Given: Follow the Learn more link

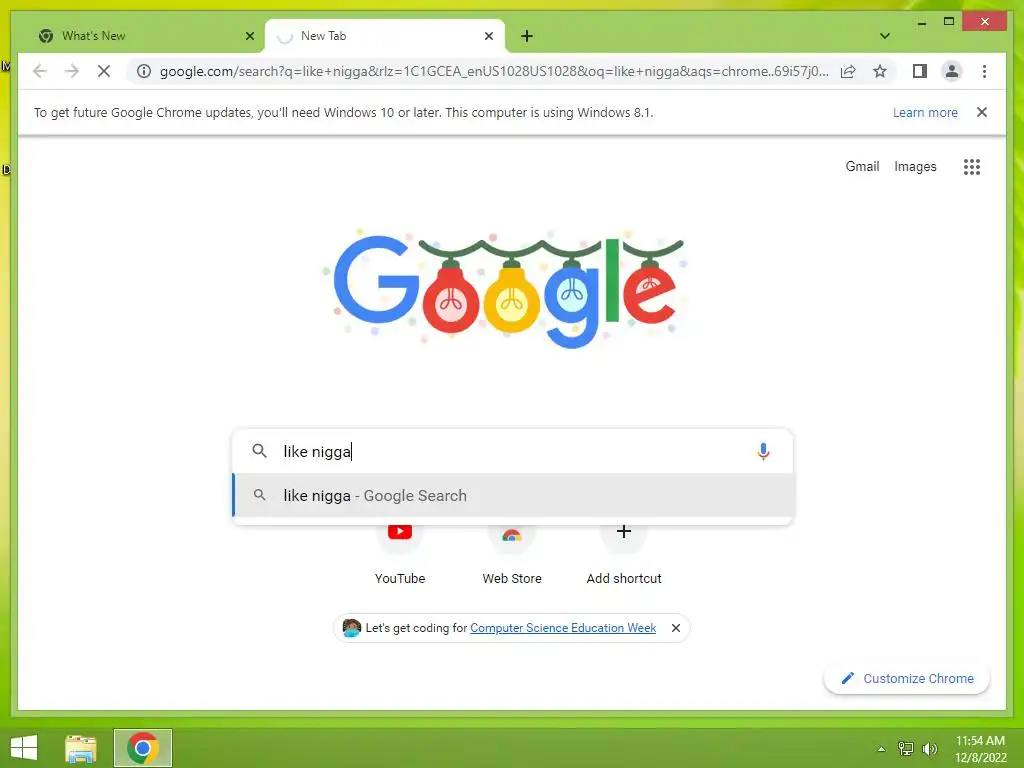Looking at the screenshot, I should [x=925, y=112].
